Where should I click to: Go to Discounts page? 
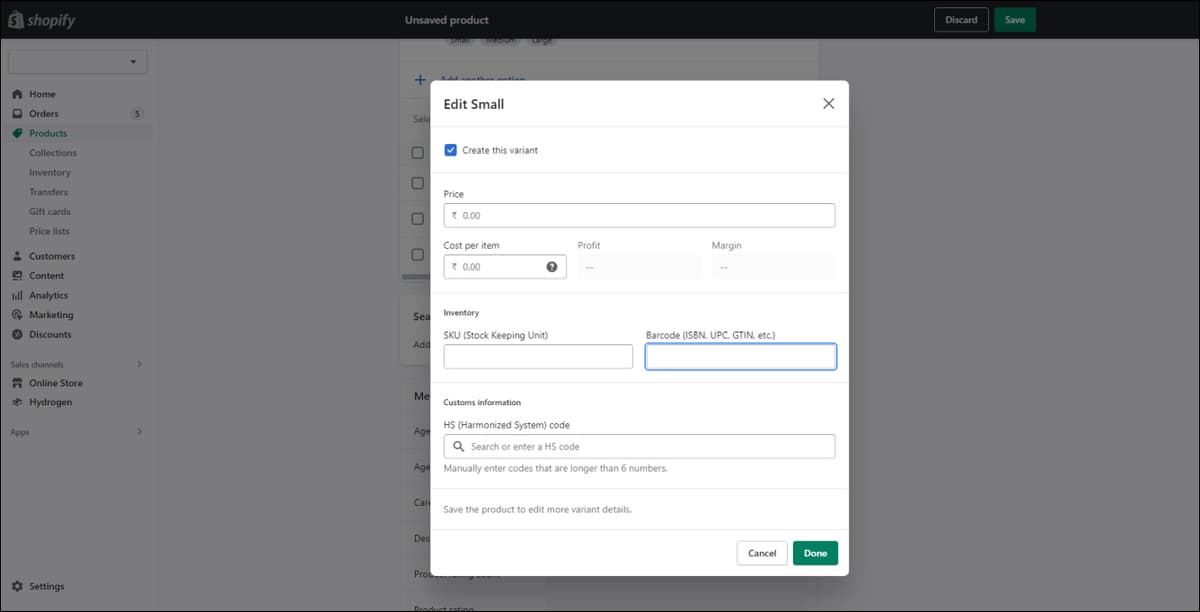50,334
